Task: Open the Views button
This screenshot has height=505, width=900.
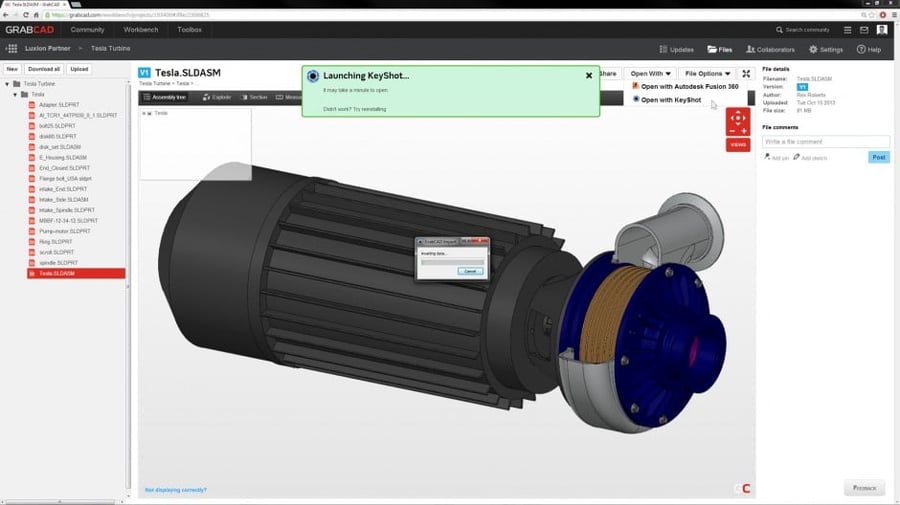Action: pos(738,145)
